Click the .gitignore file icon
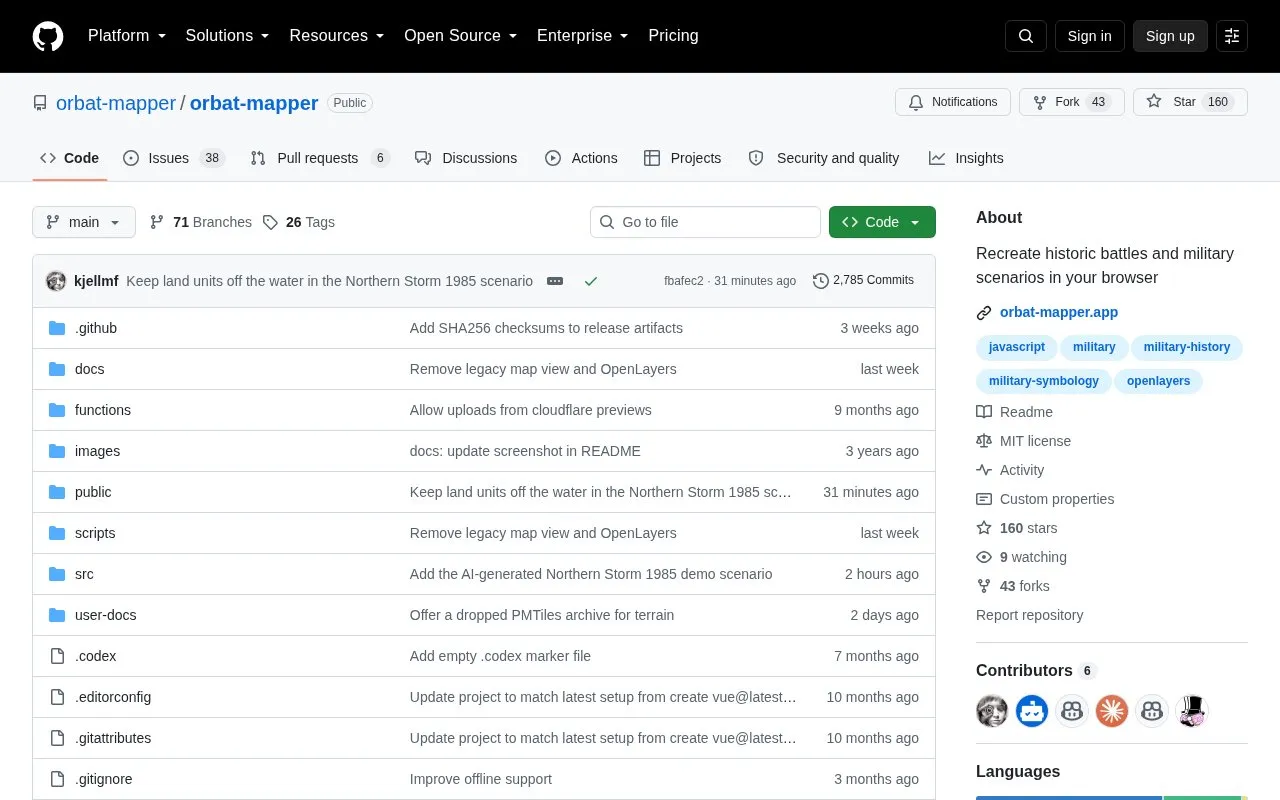Image resolution: width=1280 pixels, height=800 pixels. pyautogui.click(x=57, y=779)
